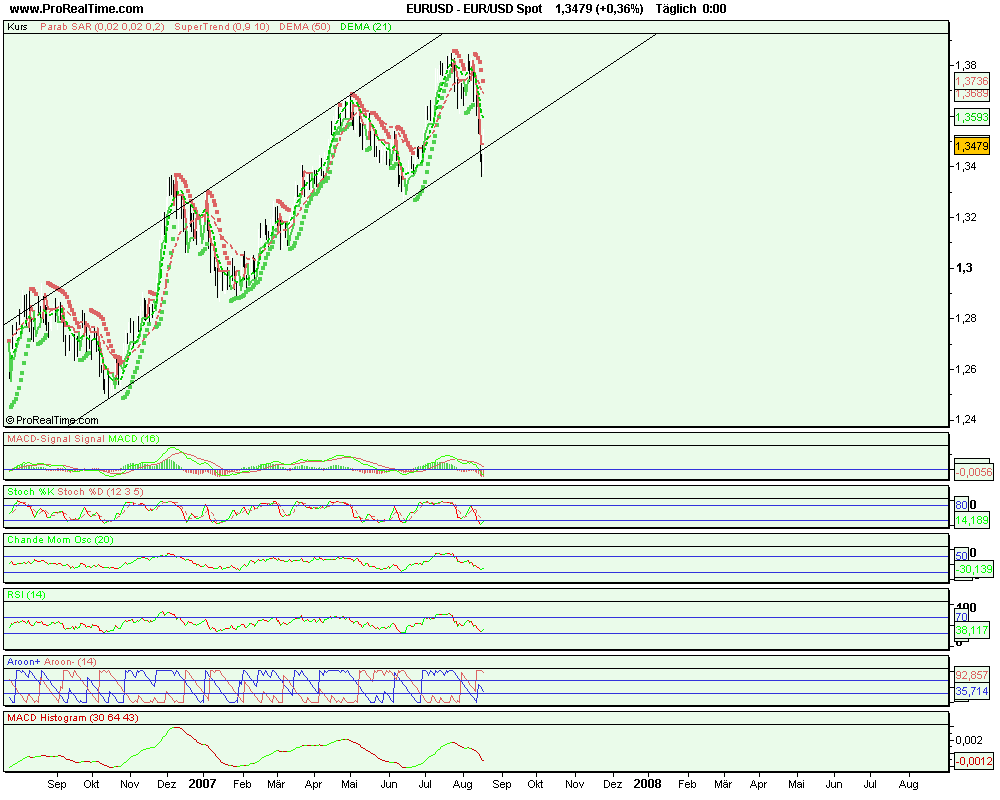
Task: Click the 14,189 stochastic value box
Action: [972, 521]
